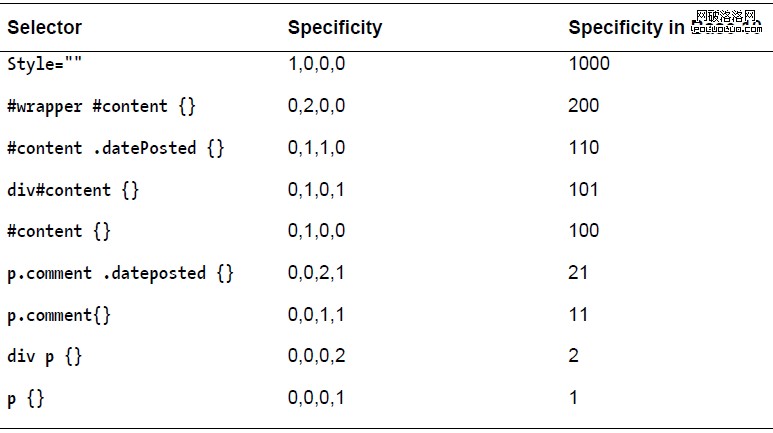Select the "#content .datePosted {}" selector cell

coord(115,148)
